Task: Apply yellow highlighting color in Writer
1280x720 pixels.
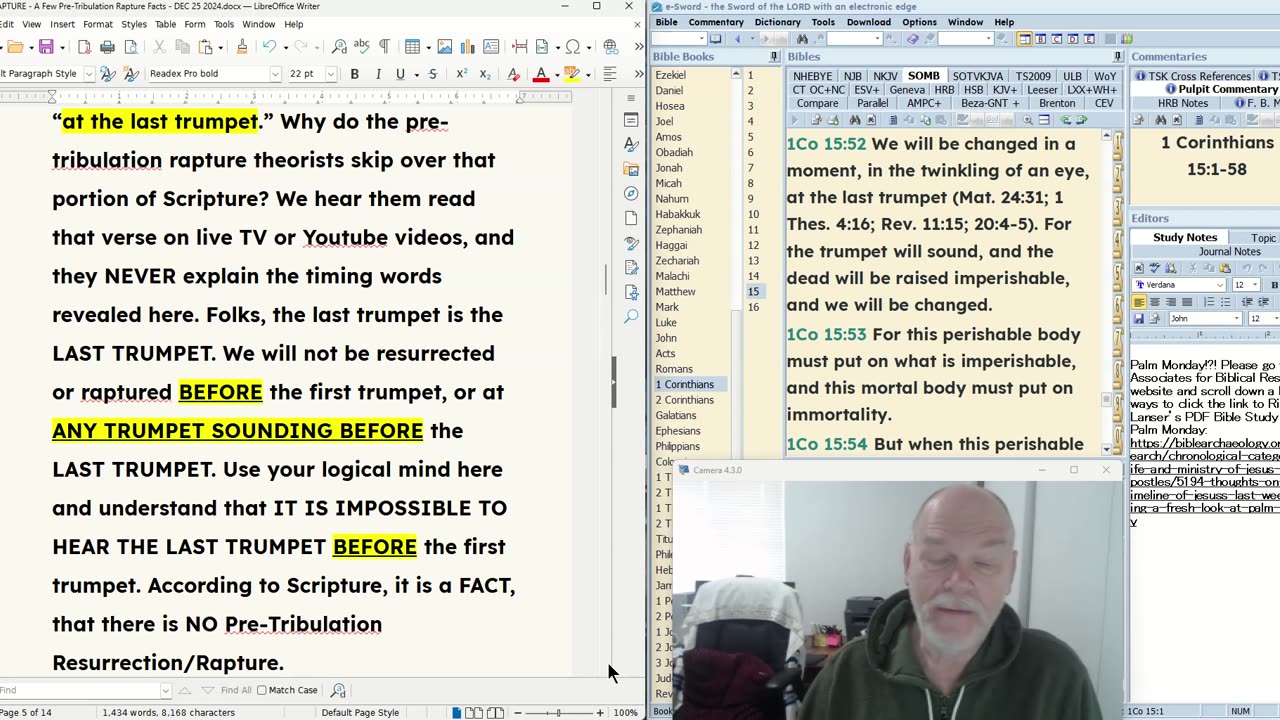Action: 572,74
